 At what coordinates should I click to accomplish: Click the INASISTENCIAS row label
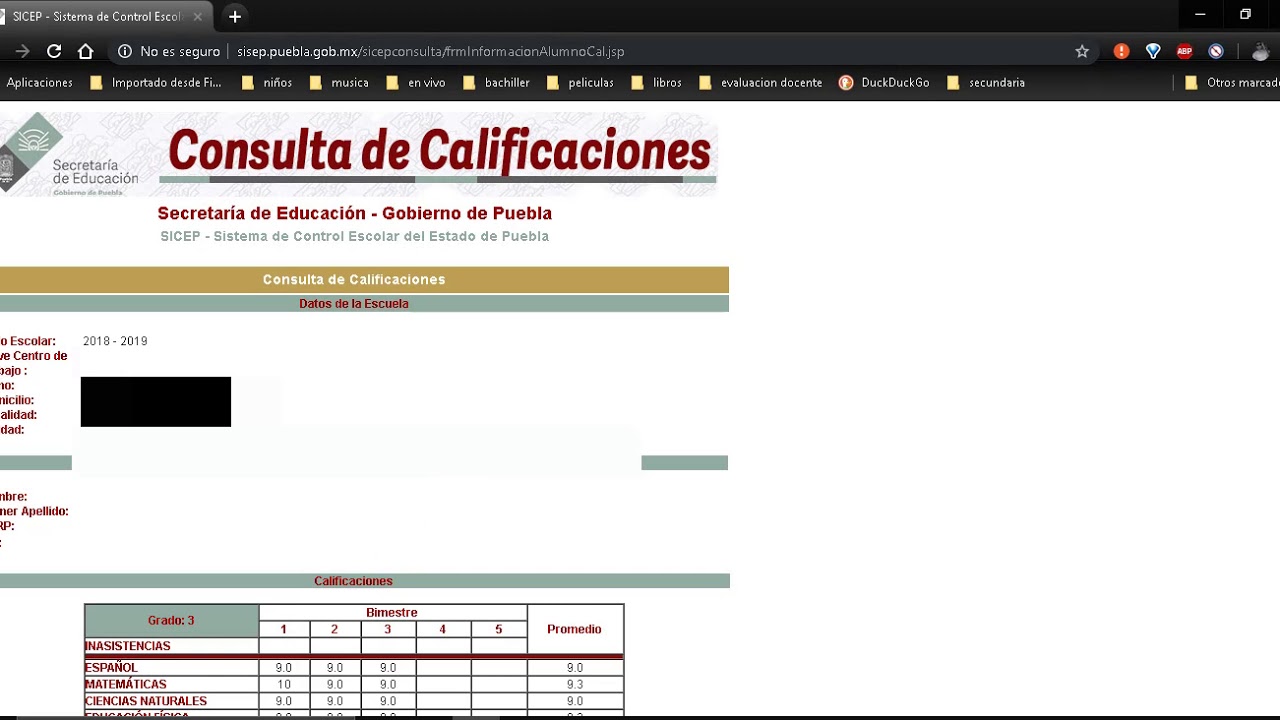(127, 646)
